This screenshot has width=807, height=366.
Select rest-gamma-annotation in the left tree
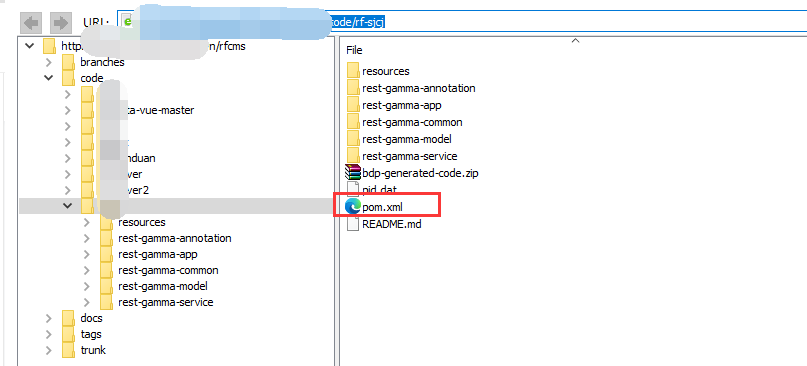point(174,238)
